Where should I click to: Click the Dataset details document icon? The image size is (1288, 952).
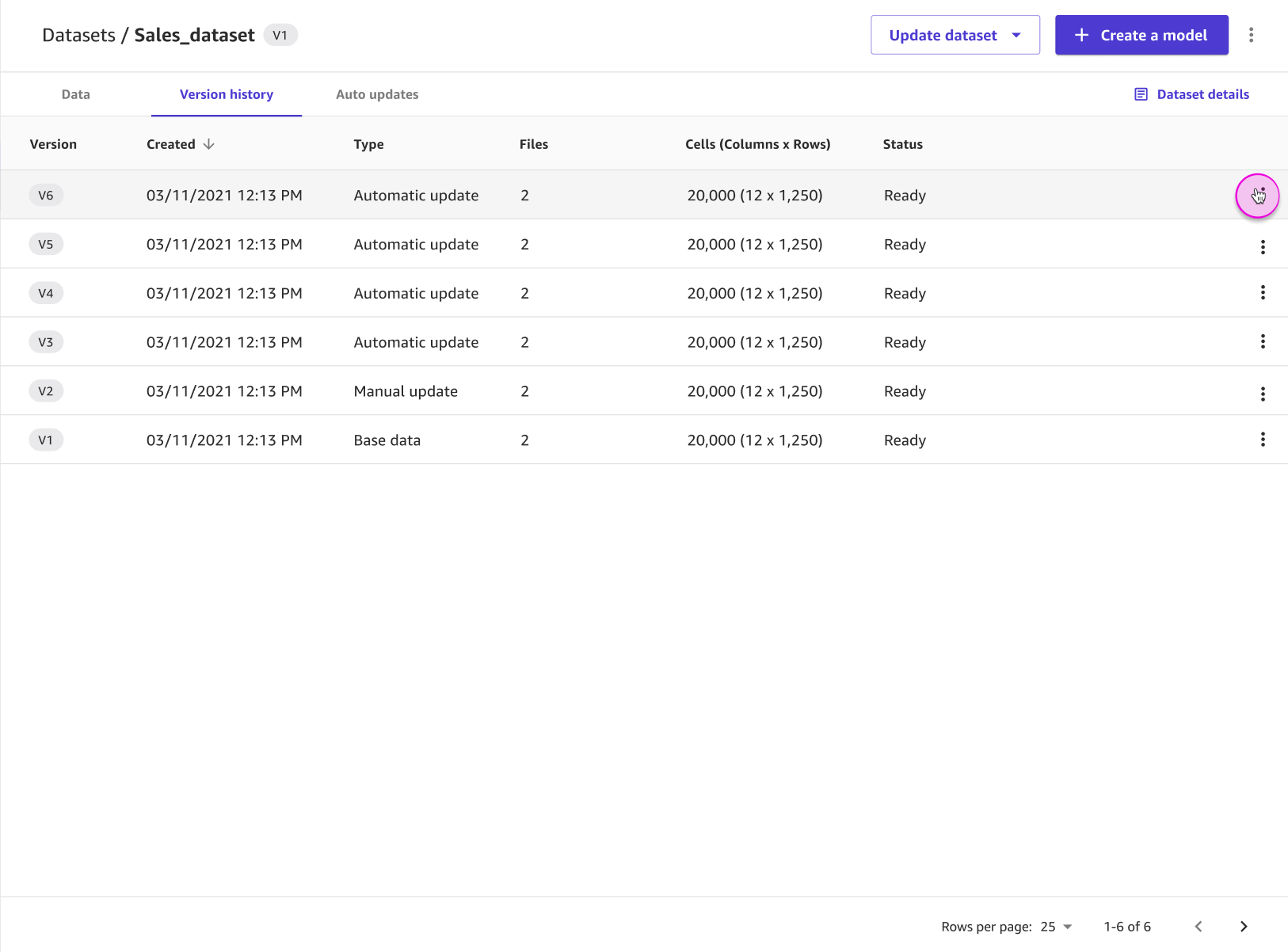tap(1141, 93)
